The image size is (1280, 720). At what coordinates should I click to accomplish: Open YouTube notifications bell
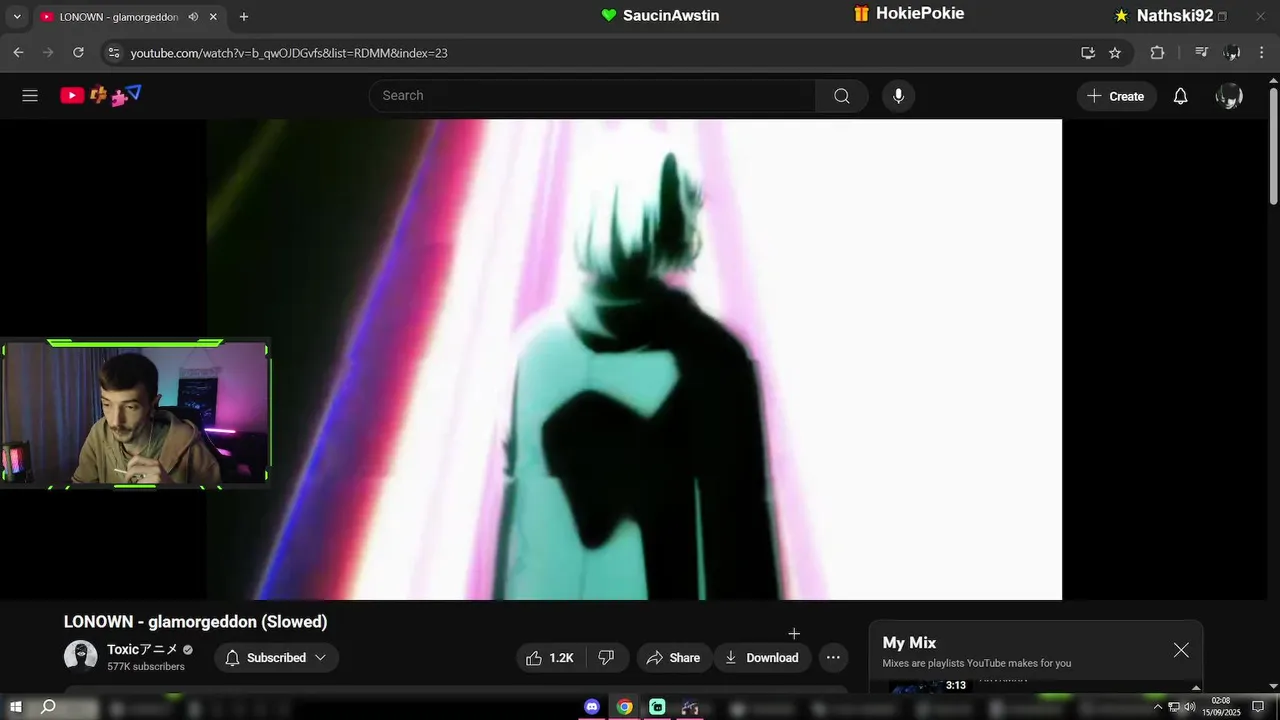click(x=1181, y=96)
